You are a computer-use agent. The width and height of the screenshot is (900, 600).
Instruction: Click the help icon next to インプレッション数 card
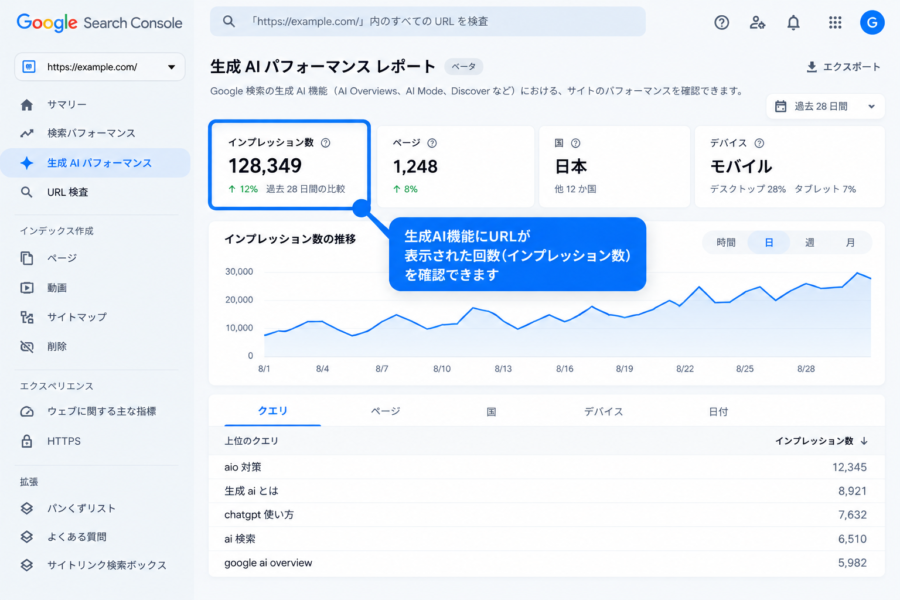pyautogui.click(x=325, y=142)
